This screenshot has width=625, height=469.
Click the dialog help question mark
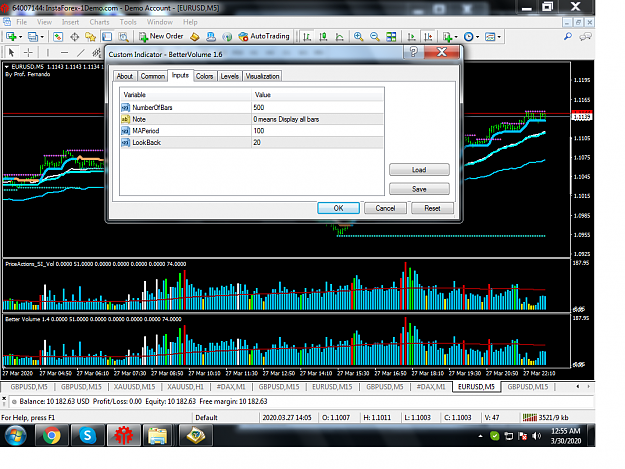(x=413, y=52)
